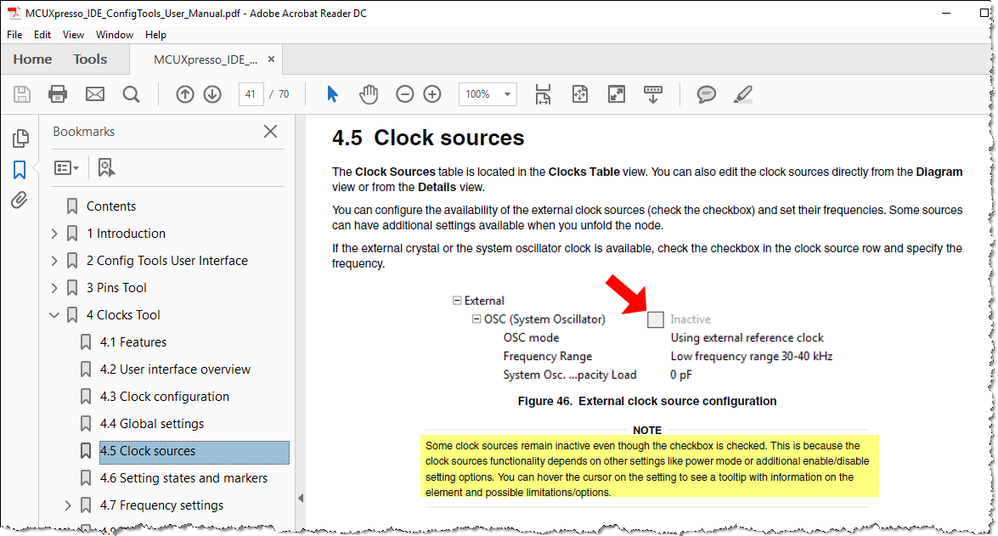
Task: Select the 4.5 Clock sources bookmark
Action: pos(195,451)
